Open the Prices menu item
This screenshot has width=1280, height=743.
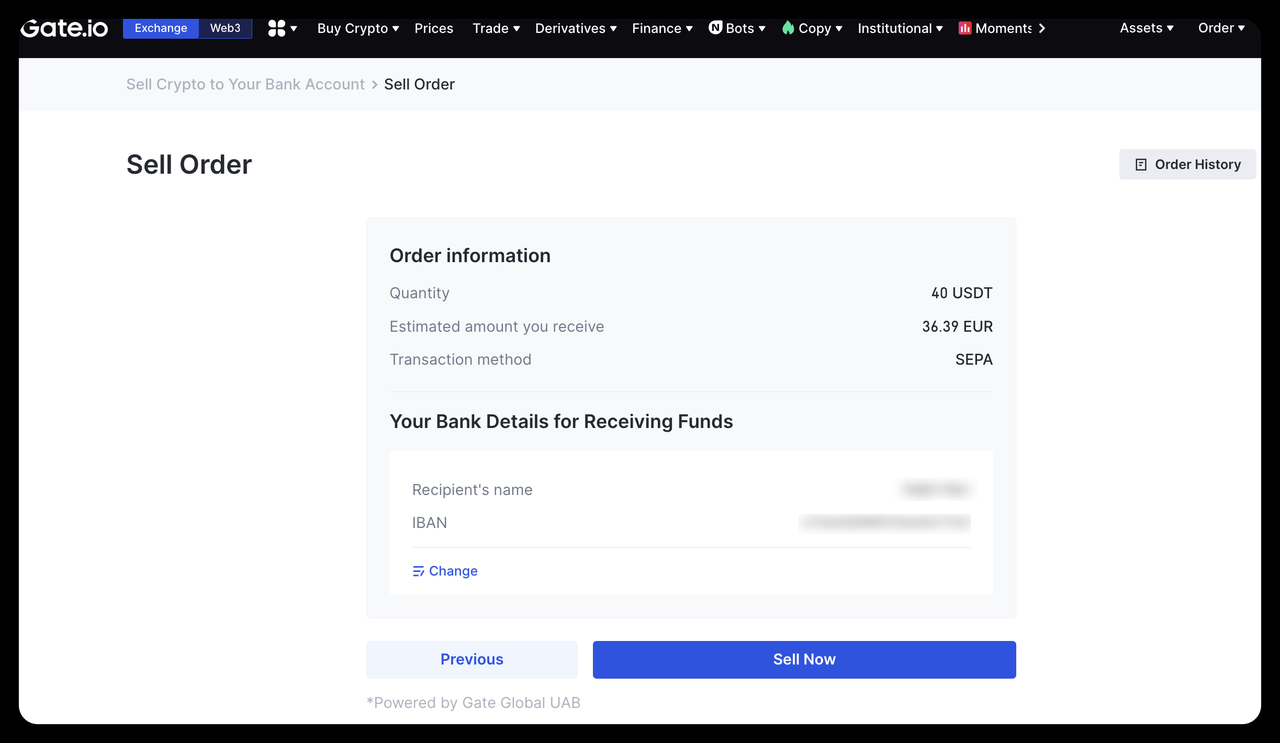point(434,28)
